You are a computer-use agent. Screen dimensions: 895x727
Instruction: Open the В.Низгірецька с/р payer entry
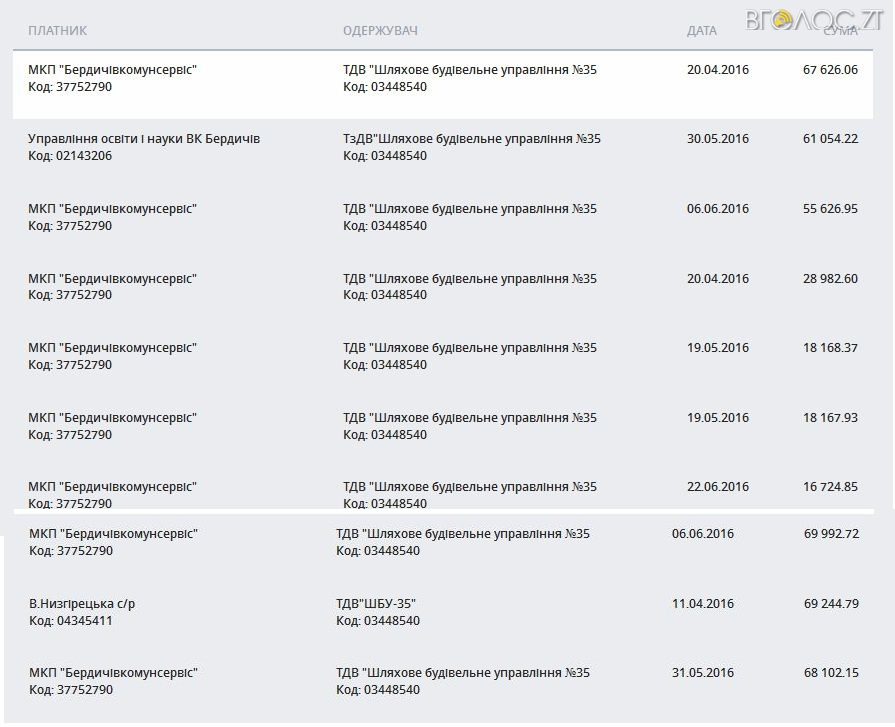[x=84, y=603]
